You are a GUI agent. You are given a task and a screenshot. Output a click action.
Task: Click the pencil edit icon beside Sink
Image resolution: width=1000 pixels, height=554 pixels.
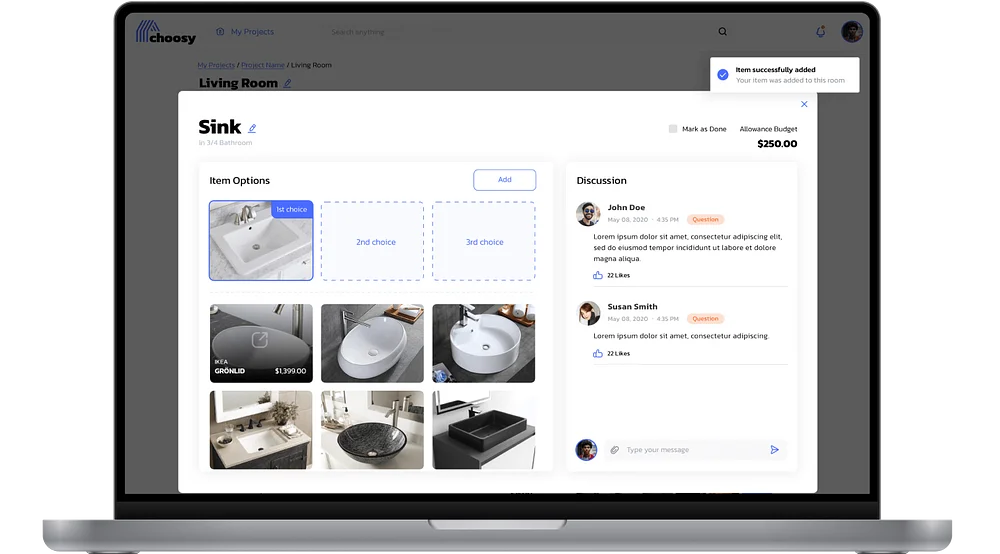tap(252, 128)
